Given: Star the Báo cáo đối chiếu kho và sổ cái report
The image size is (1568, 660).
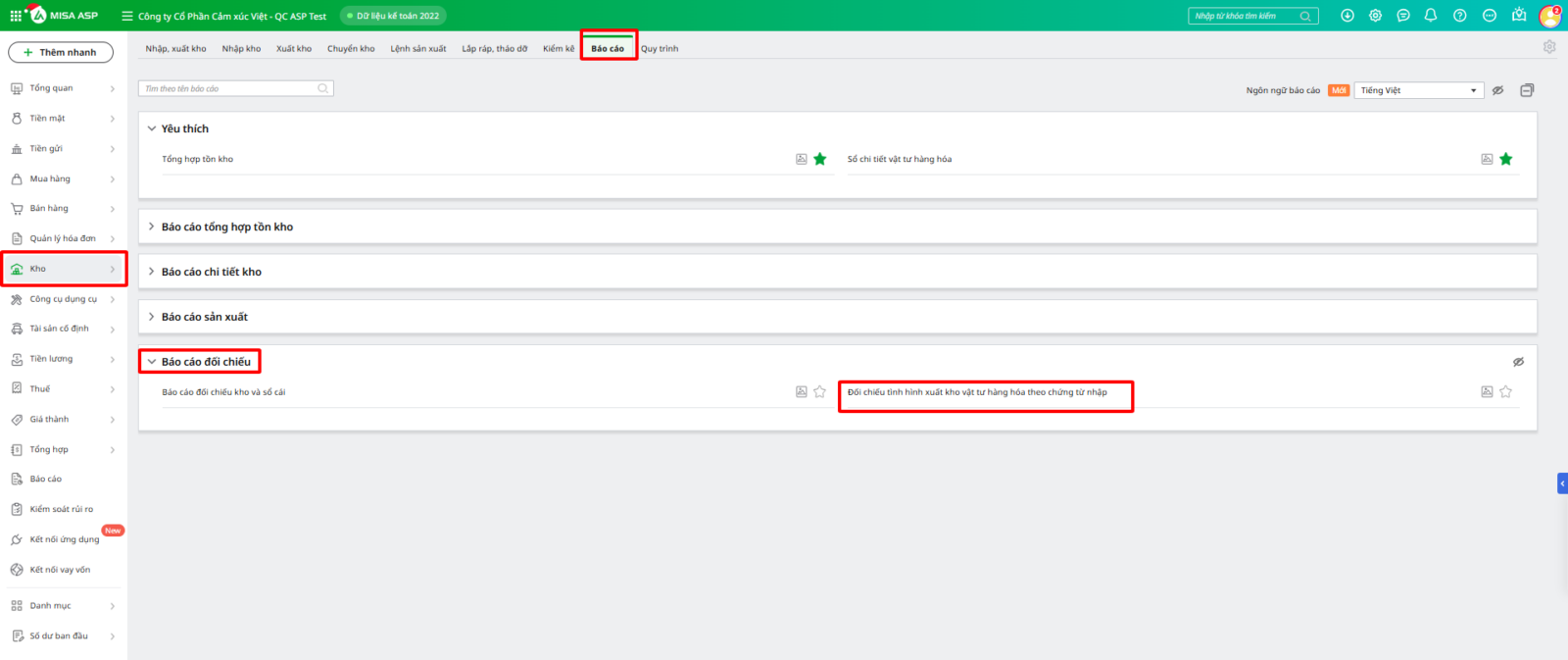Looking at the screenshot, I should tap(820, 392).
